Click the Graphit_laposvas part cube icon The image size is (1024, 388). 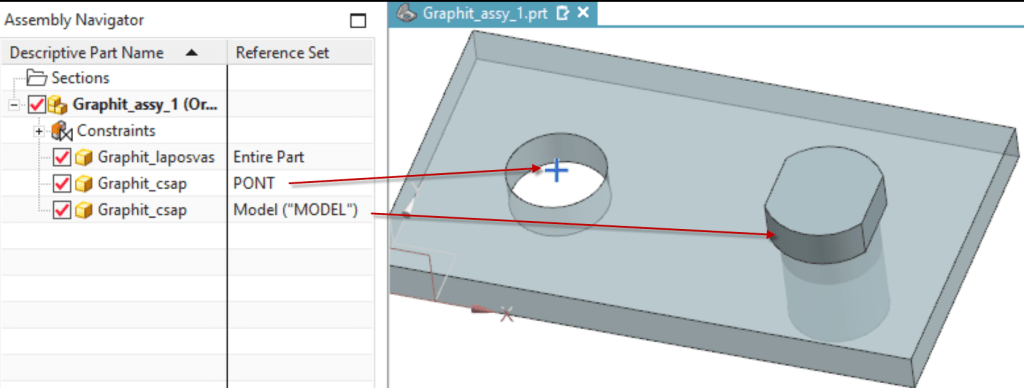pos(82,157)
